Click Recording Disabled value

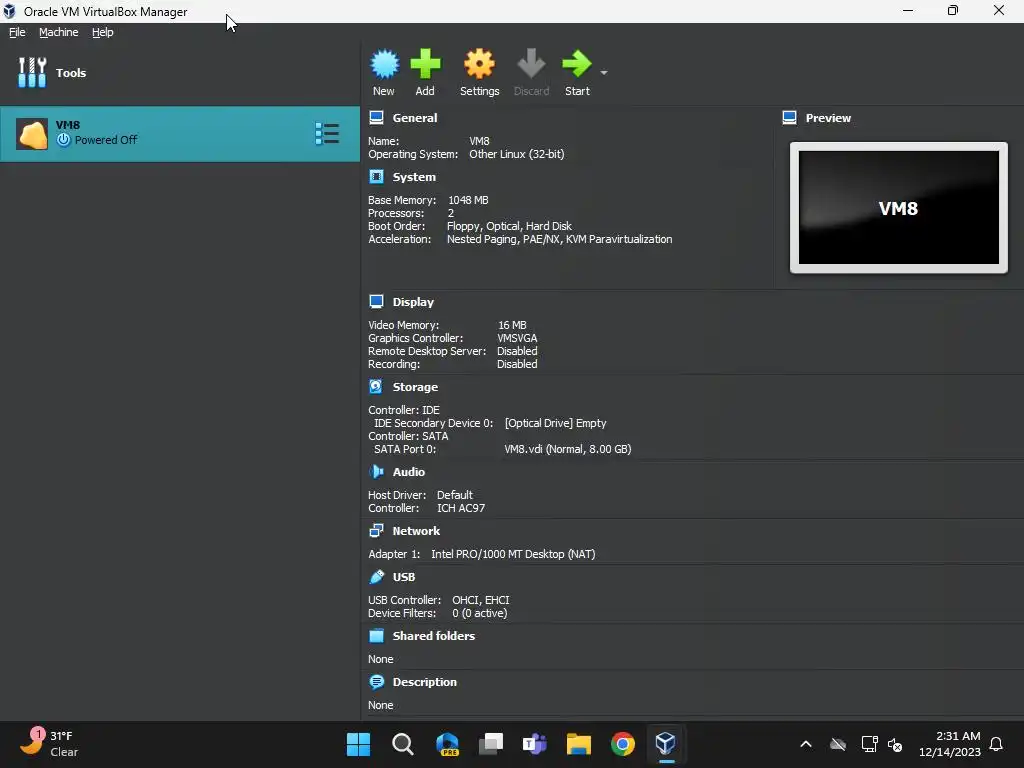point(517,364)
